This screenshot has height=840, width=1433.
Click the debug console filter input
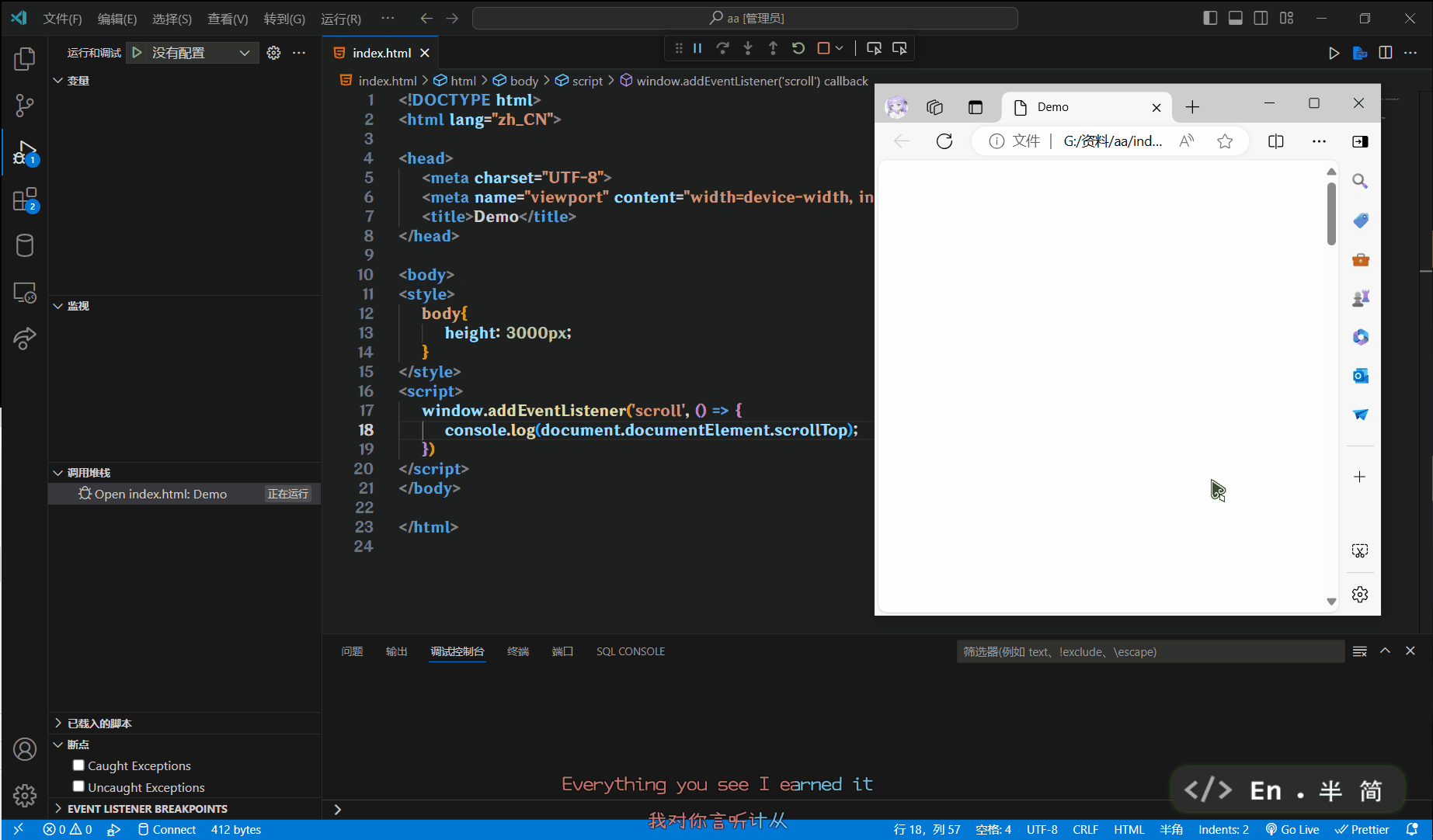pos(1150,651)
